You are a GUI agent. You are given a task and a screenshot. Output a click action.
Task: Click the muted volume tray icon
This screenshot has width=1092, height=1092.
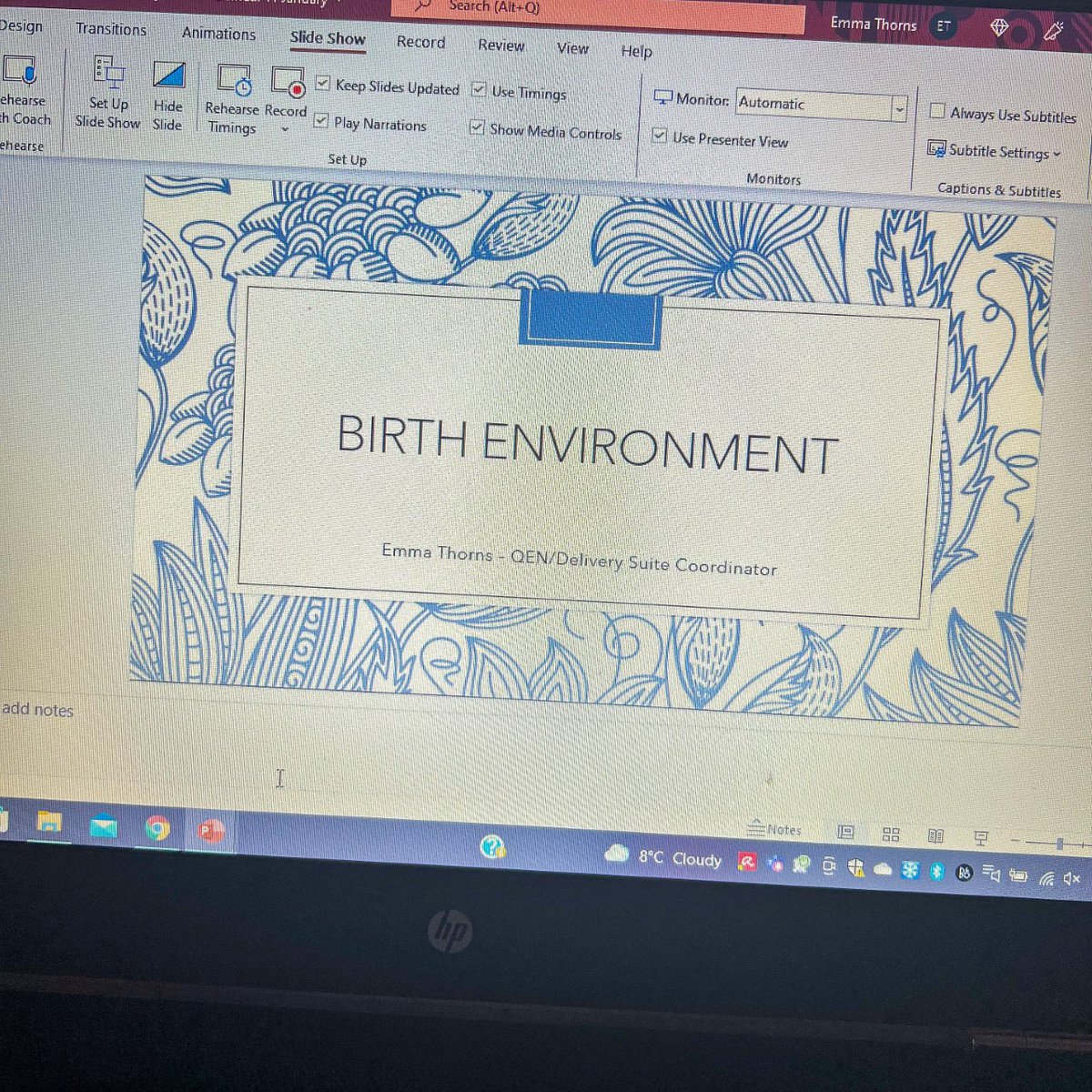[x=1071, y=878]
